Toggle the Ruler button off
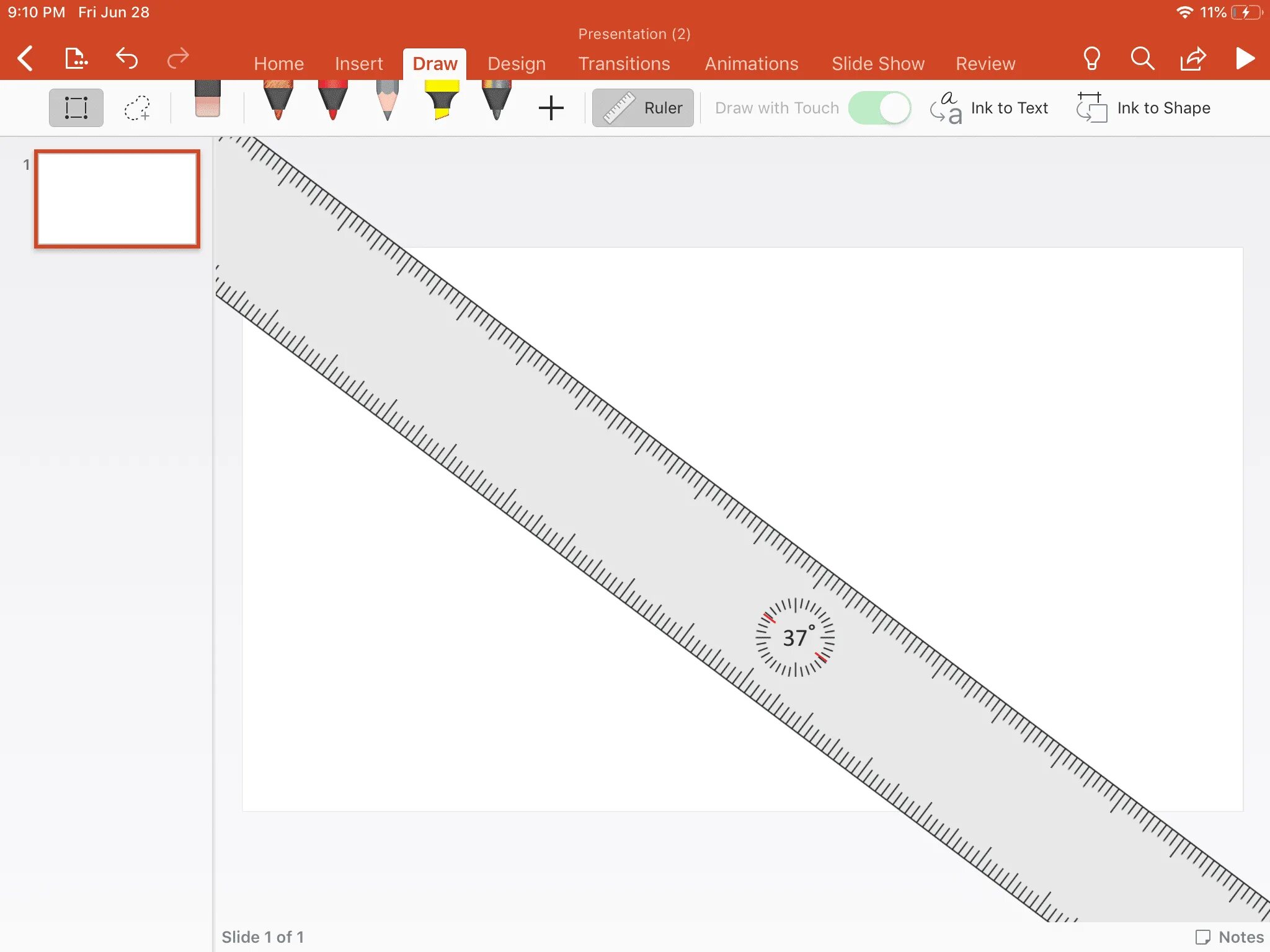This screenshot has height=952, width=1270. [x=643, y=108]
